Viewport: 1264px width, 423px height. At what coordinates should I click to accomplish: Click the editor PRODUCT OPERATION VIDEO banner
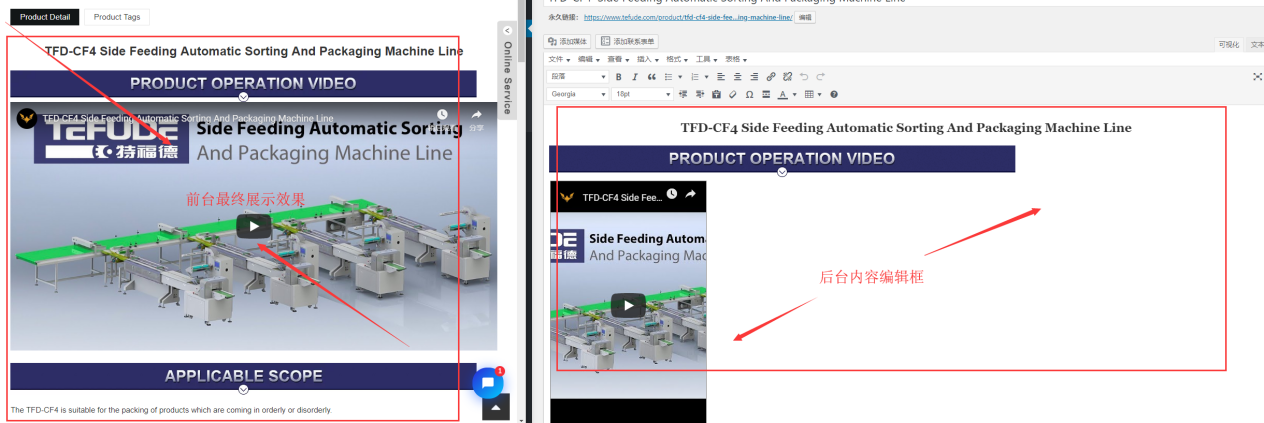(x=782, y=158)
